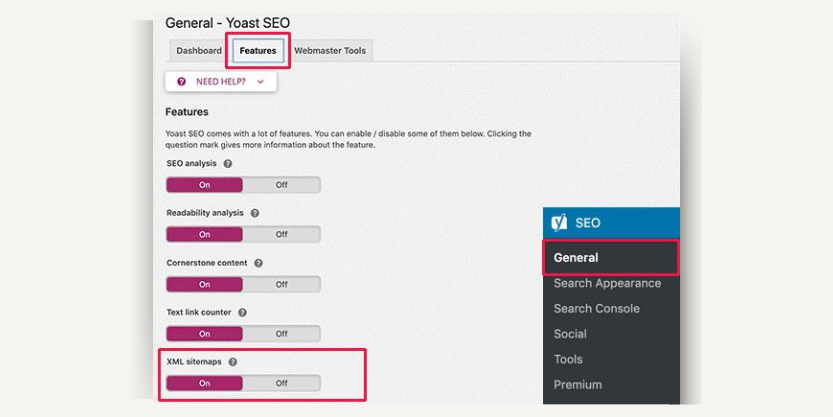Click the Need Help question mark icon
This screenshot has height=417, width=833.
point(182,82)
